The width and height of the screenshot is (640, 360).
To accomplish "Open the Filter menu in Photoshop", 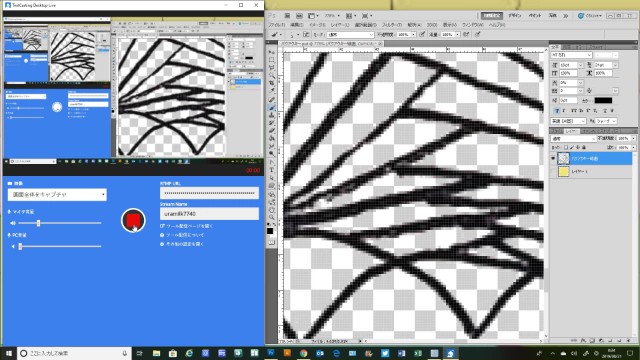I will tap(392, 25).
